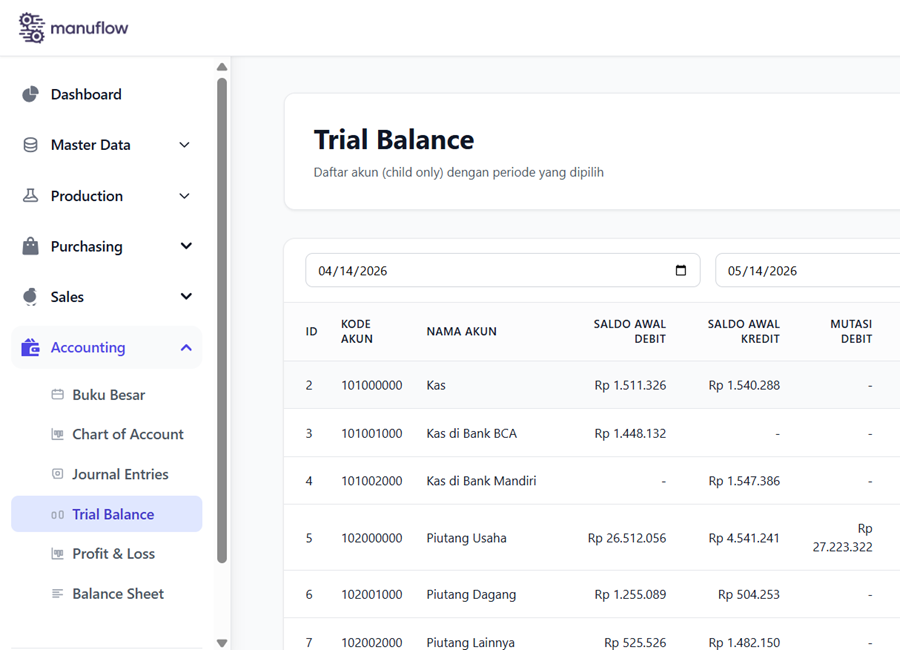Click the Production flask icon

click(30, 196)
